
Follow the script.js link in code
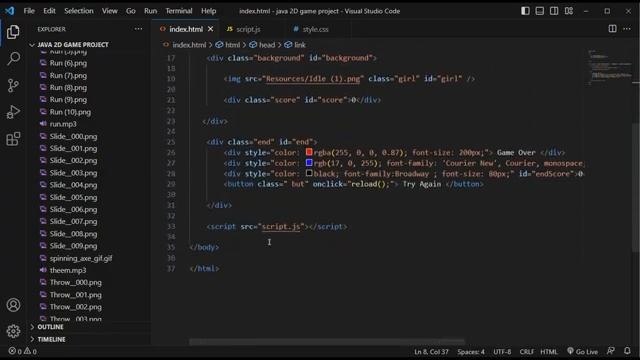281,226
